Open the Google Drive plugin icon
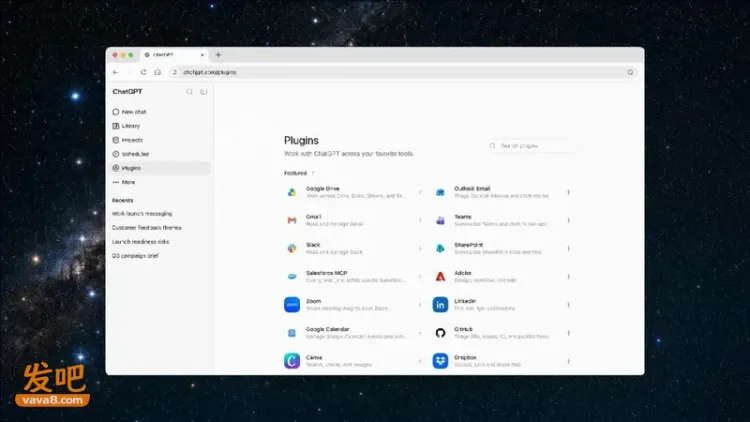Screen dimensions: 750x422 click(292, 192)
